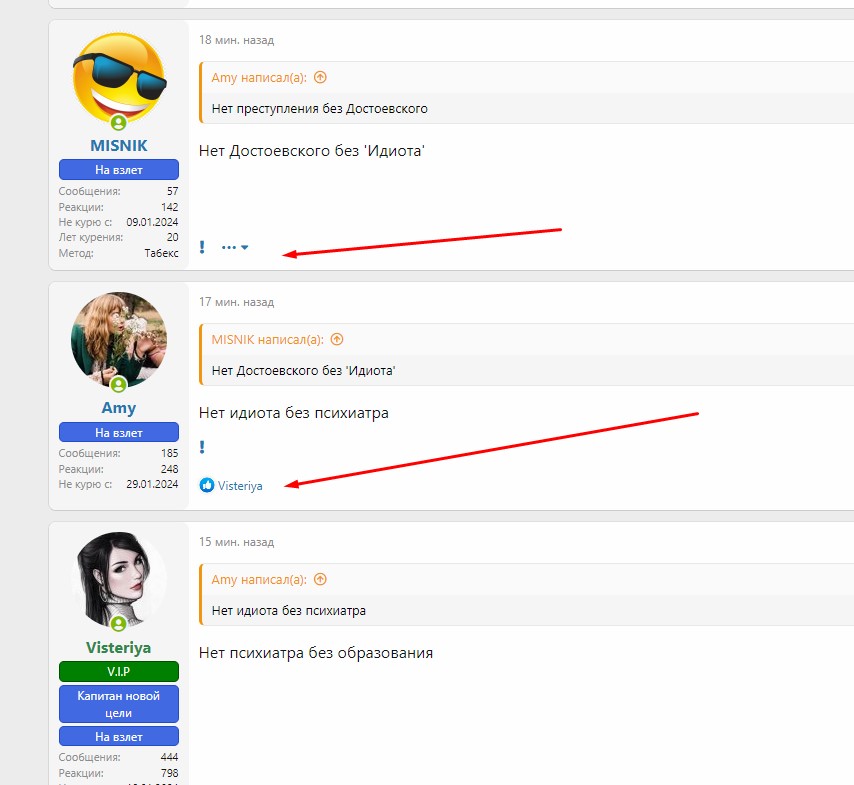The width and height of the screenshot is (854, 785).
Task: Jump to quoted Amy post in MISNIK's reply
Action: [320, 77]
